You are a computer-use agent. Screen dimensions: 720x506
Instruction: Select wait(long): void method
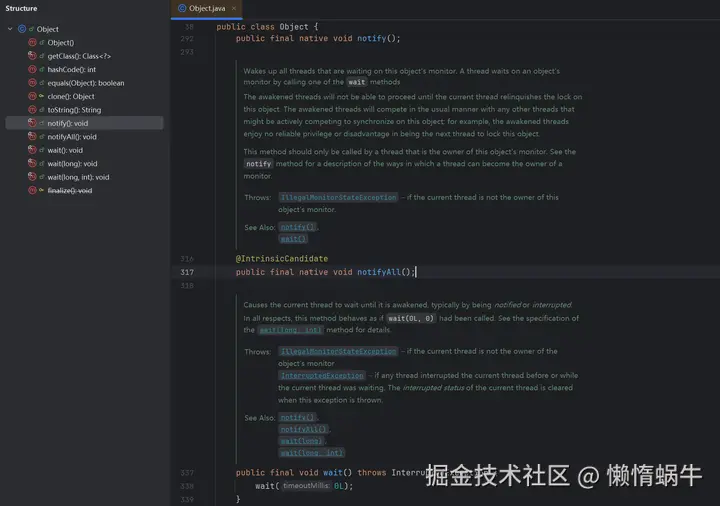pos(84,163)
